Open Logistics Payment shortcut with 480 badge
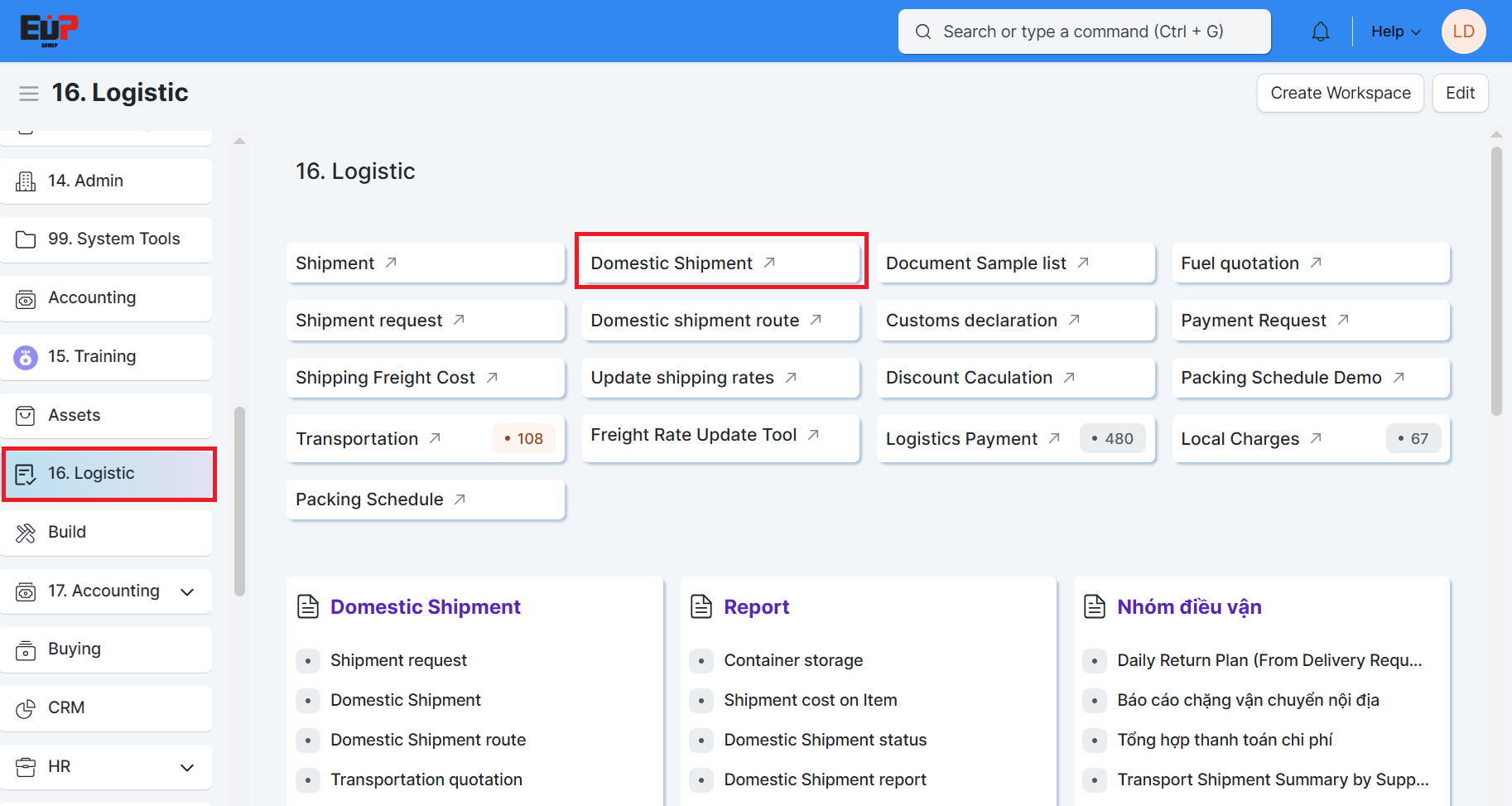1512x806 pixels. pos(962,439)
